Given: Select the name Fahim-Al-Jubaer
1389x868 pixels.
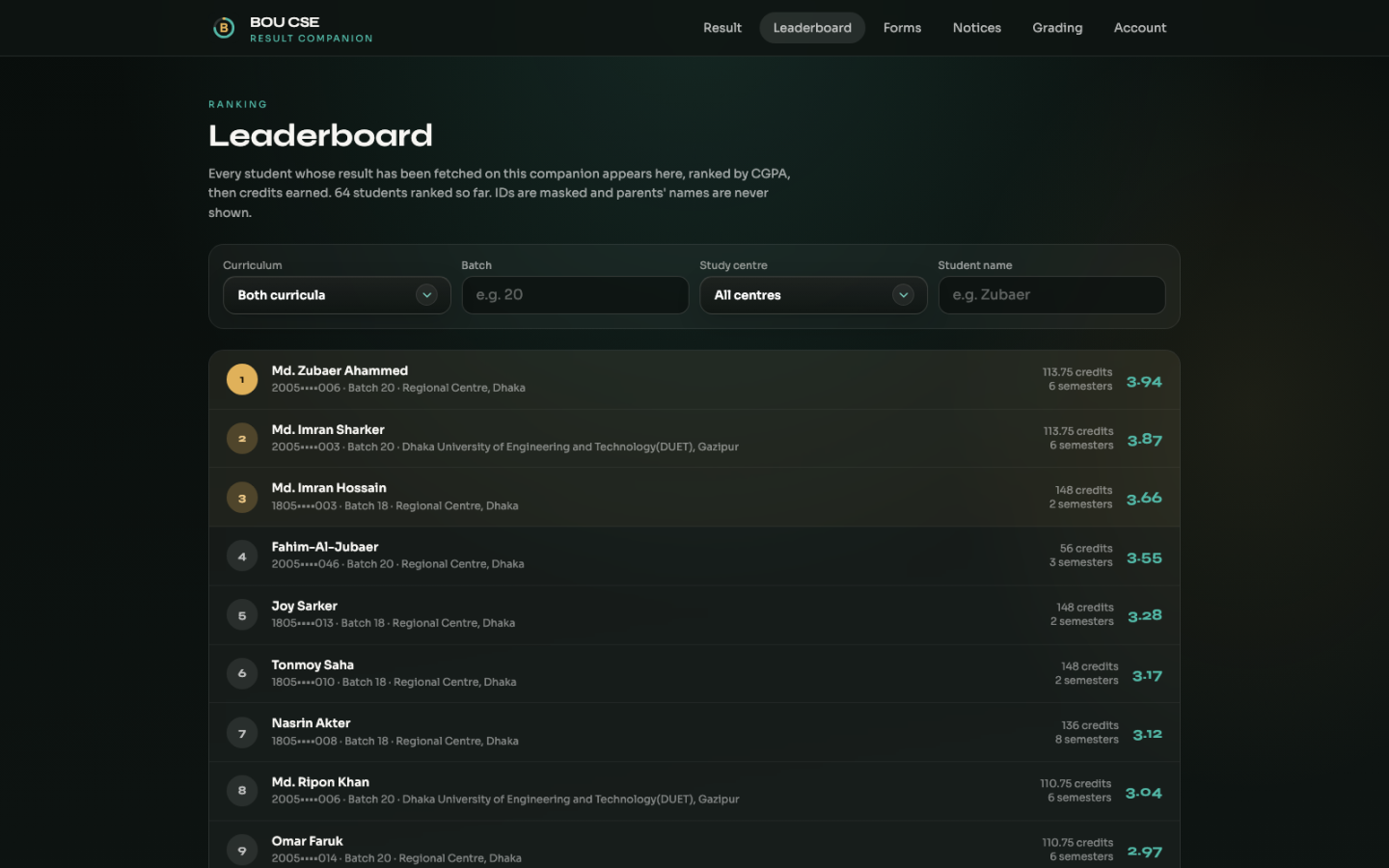Looking at the screenshot, I should (x=325, y=547).
